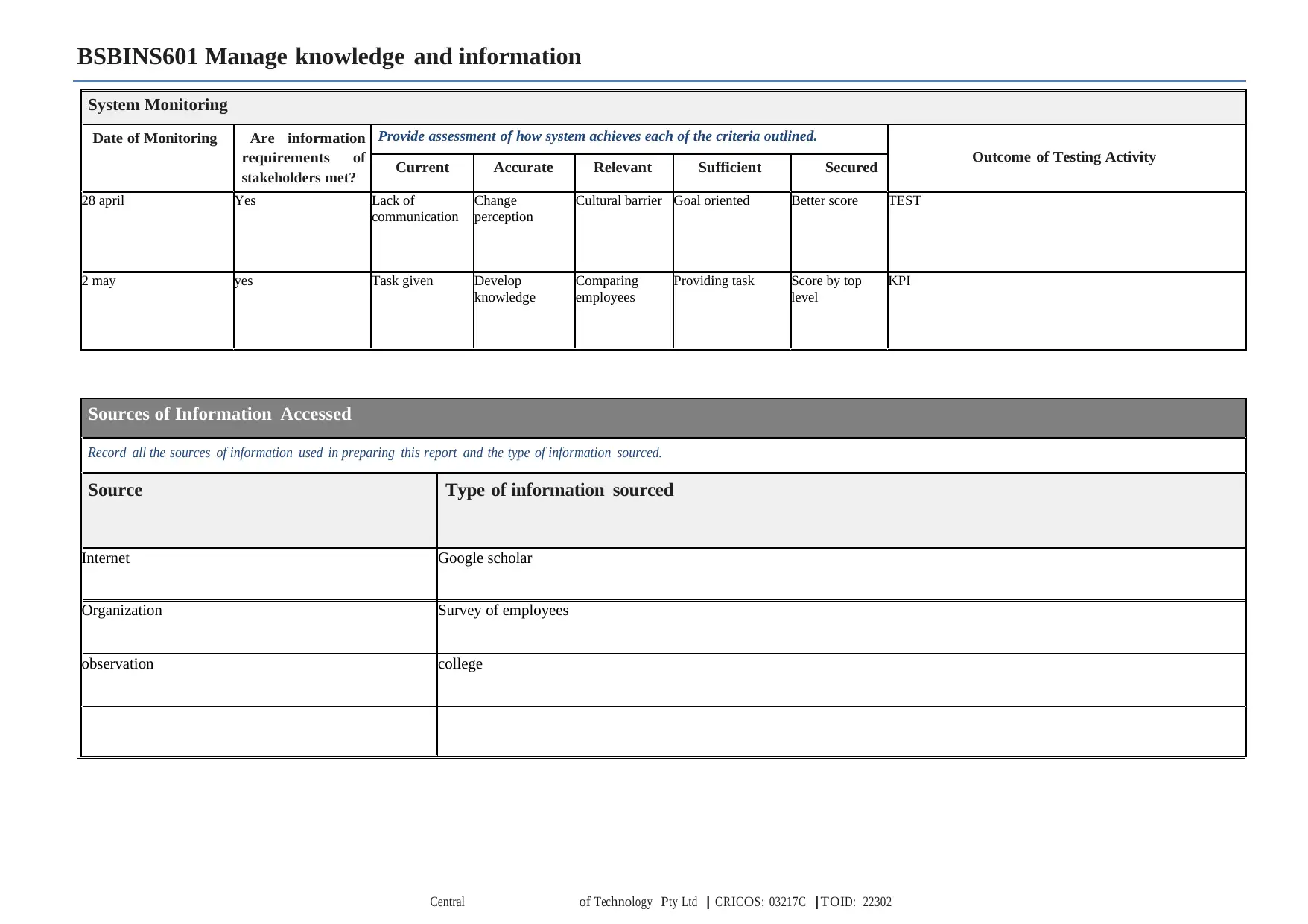1308x924 pixels.
Task: Click 'Central' in the page footer
Action: [x=447, y=902]
